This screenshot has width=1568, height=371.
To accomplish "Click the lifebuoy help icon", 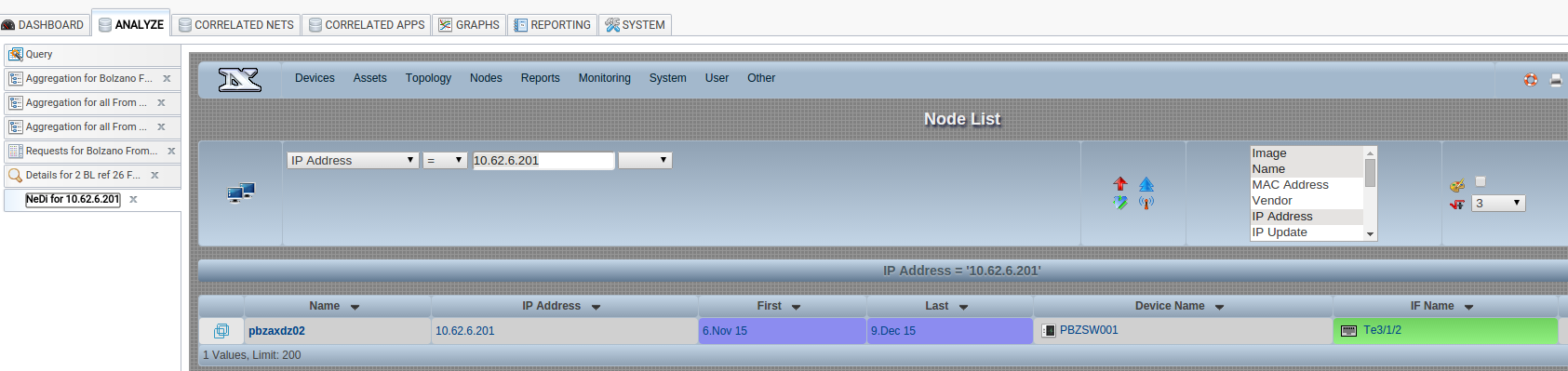I will click(x=1531, y=80).
